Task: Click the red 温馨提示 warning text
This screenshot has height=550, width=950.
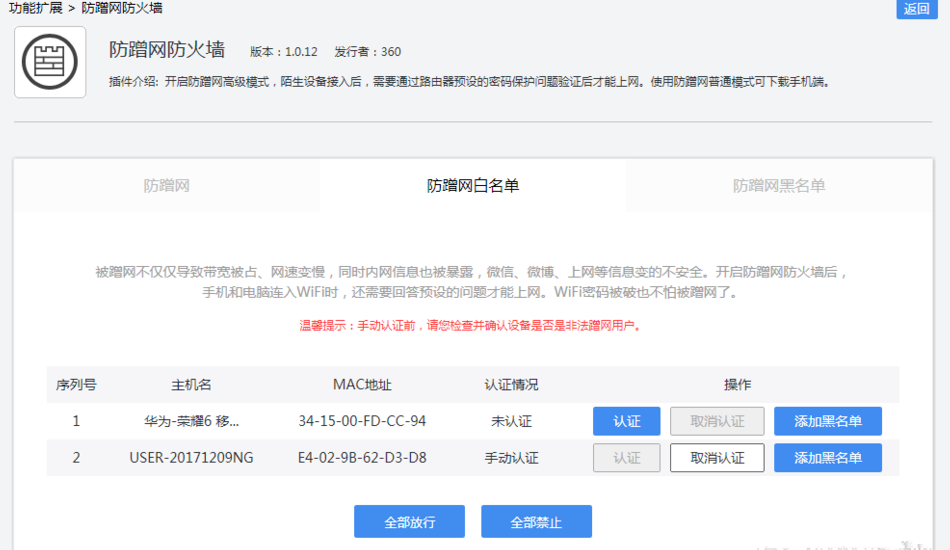Action: (x=471, y=326)
